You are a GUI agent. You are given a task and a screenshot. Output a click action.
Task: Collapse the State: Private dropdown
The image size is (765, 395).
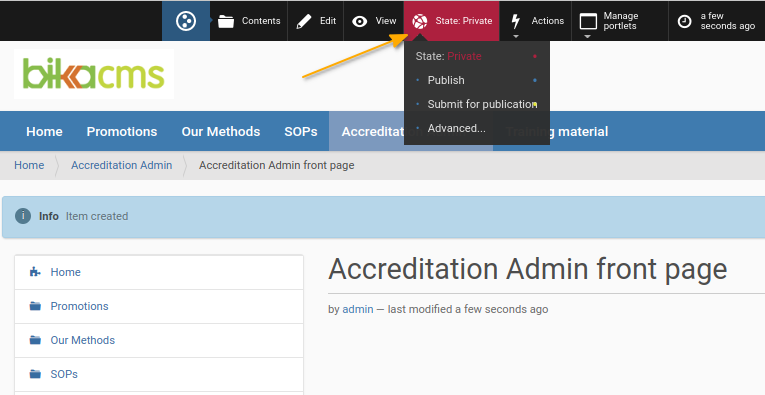(451, 21)
